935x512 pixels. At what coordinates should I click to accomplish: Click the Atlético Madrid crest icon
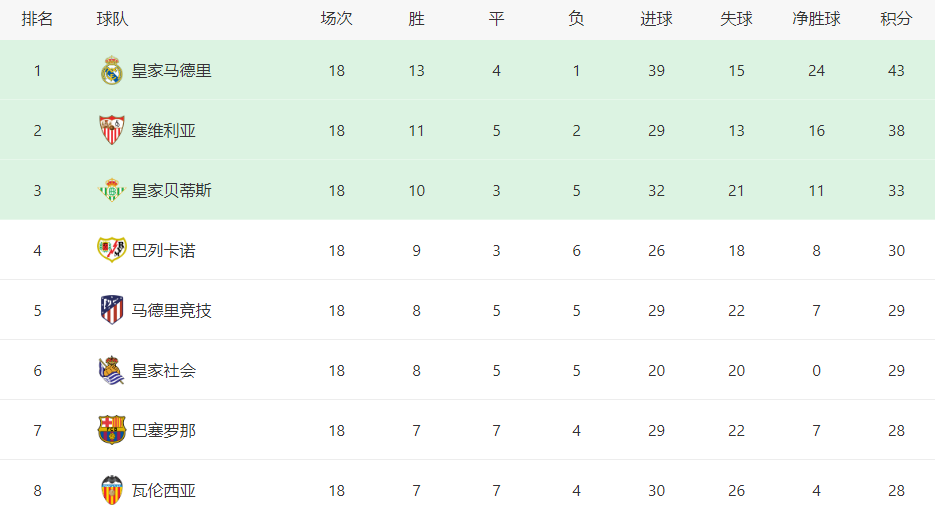tap(112, 310)
